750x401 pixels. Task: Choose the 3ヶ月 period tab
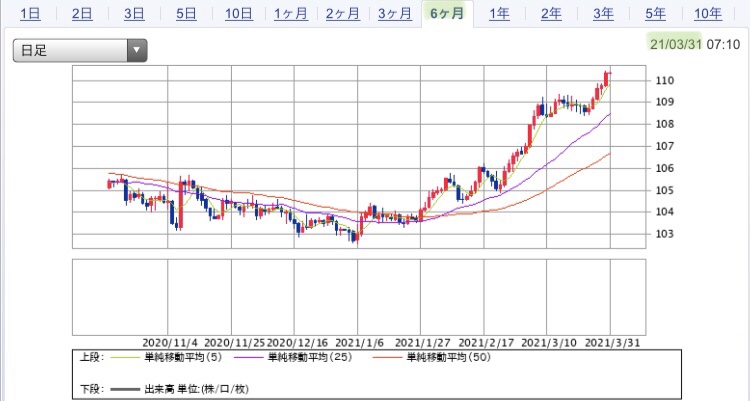pyautogui.click(x=395, y=13)
